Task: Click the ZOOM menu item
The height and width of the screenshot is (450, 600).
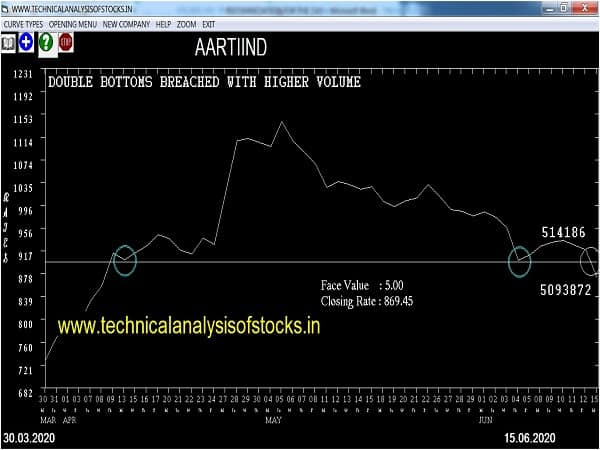Action: coord(187,23)
